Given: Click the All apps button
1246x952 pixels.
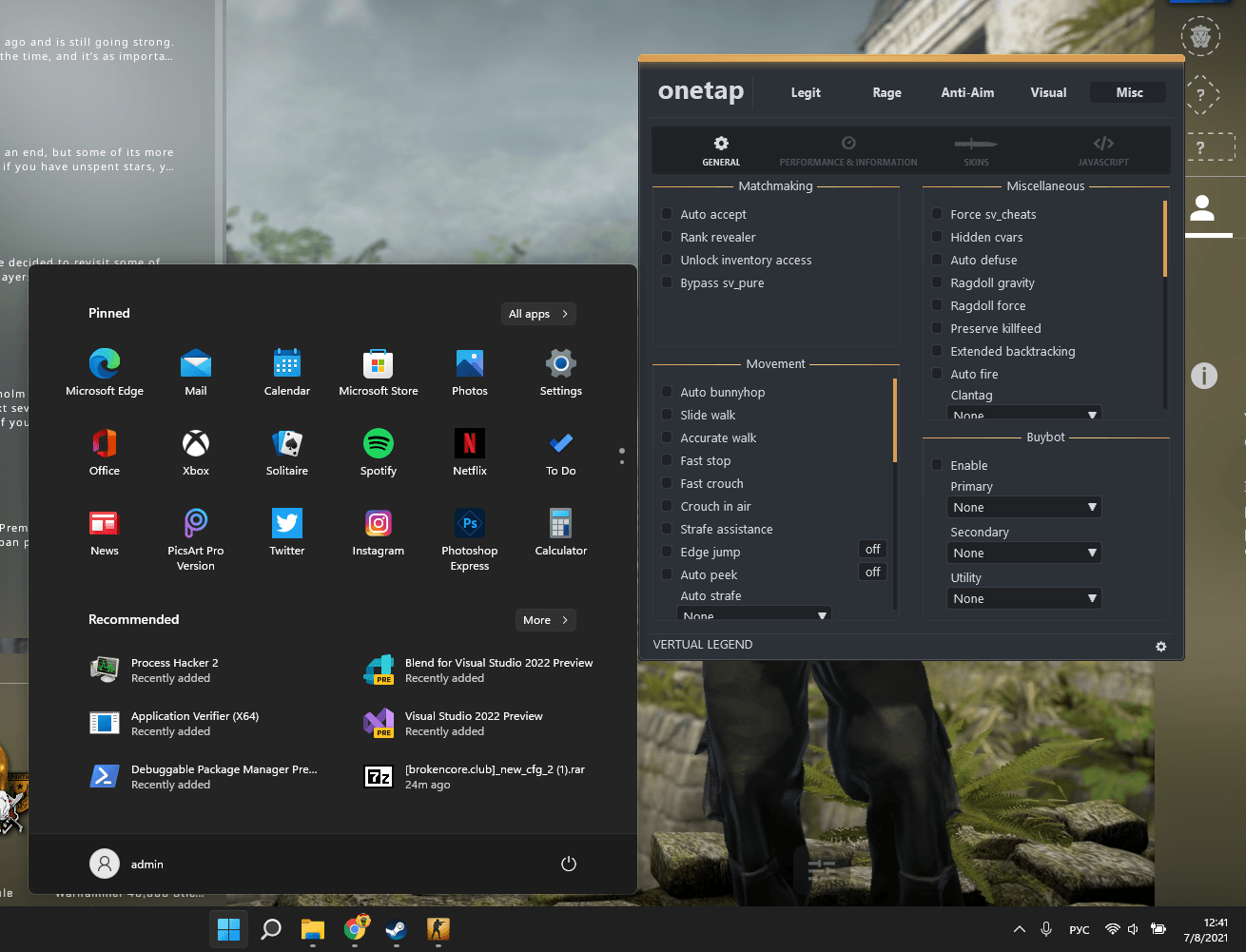Looking at the screenshot, I should (538, 314).
